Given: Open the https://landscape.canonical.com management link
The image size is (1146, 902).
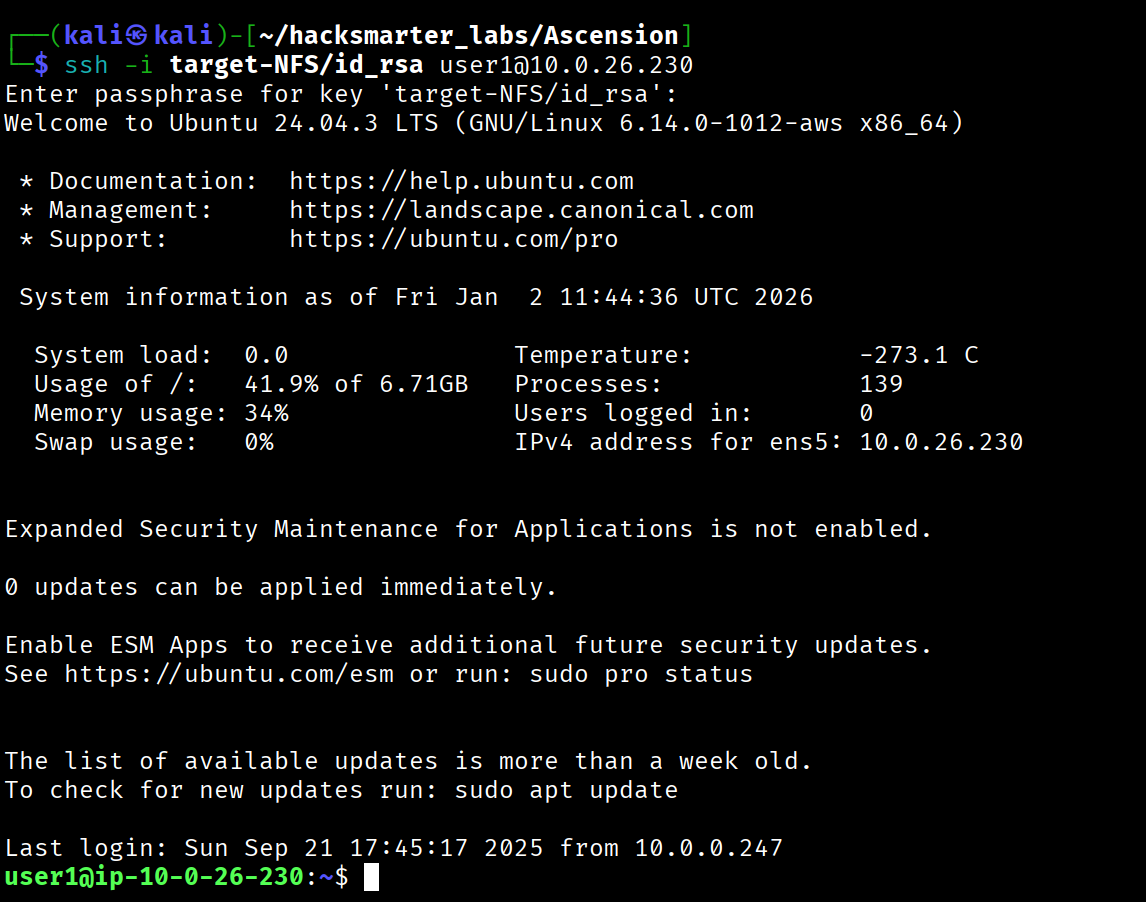Looking at the screenshot, I should pos(521,211).
